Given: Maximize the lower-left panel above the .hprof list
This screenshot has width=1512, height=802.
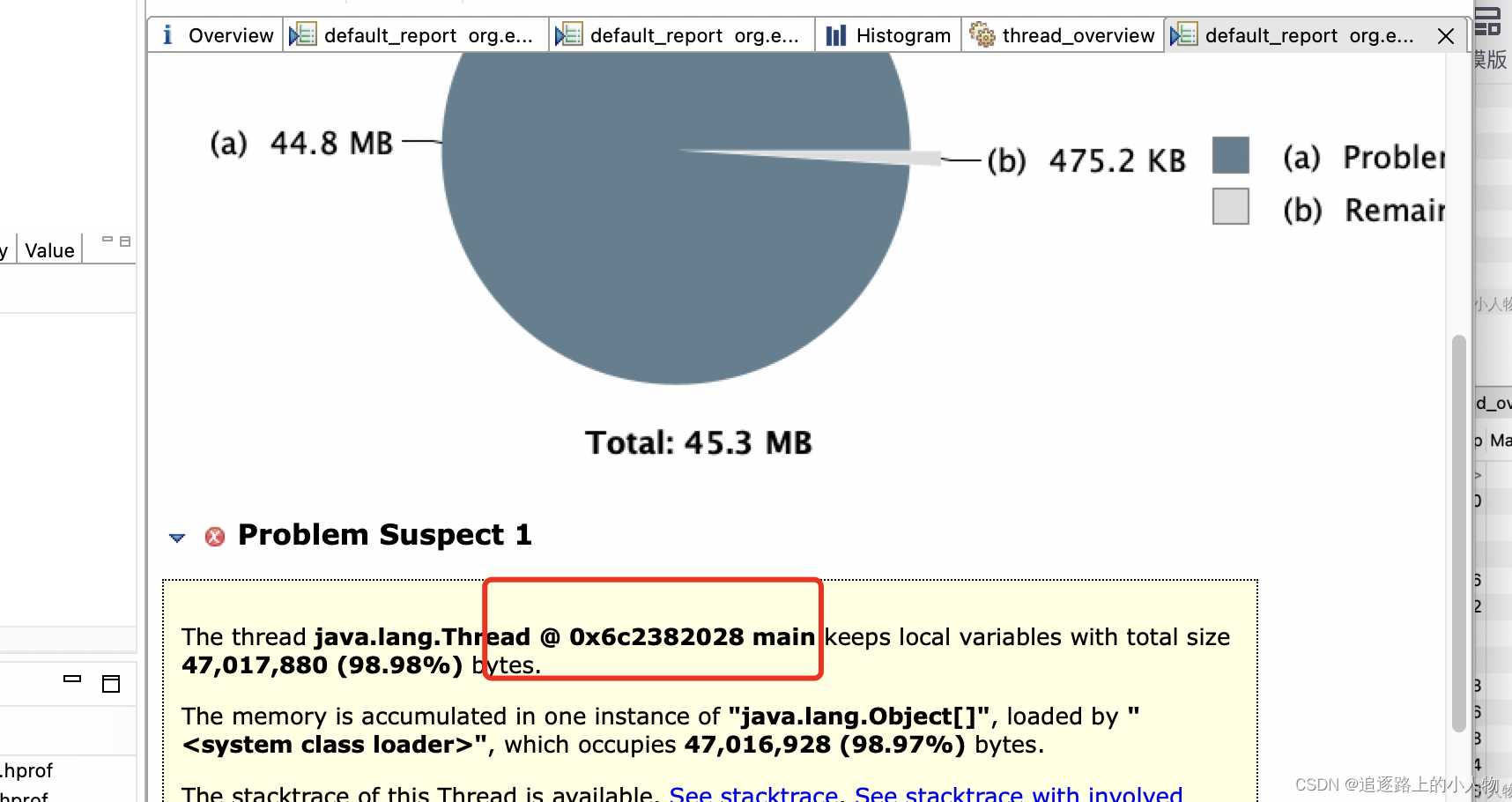Looking at the screenshot, I should [x=111, y=684].
